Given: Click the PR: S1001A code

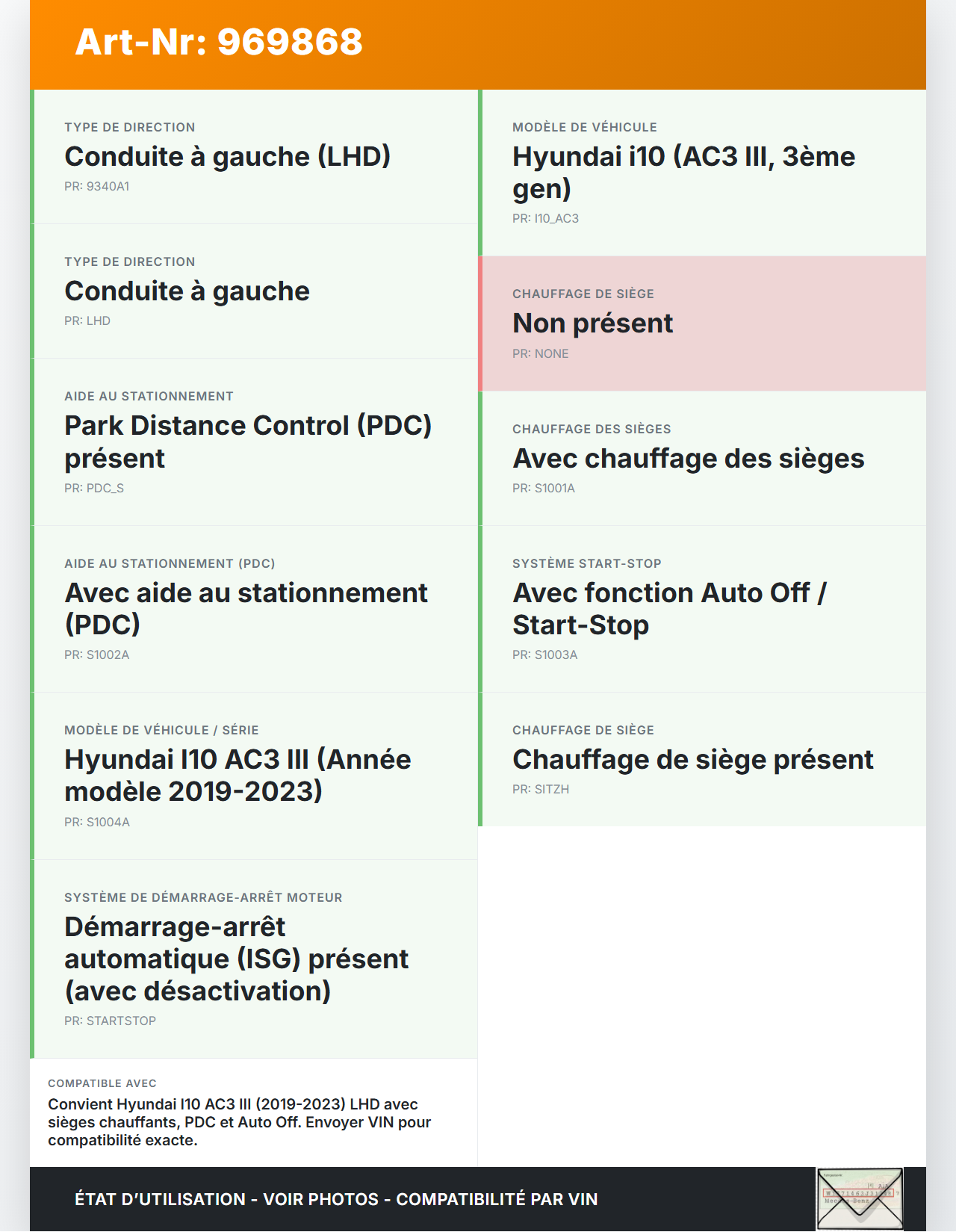Looking at the screenshot, I should point(544,489).
